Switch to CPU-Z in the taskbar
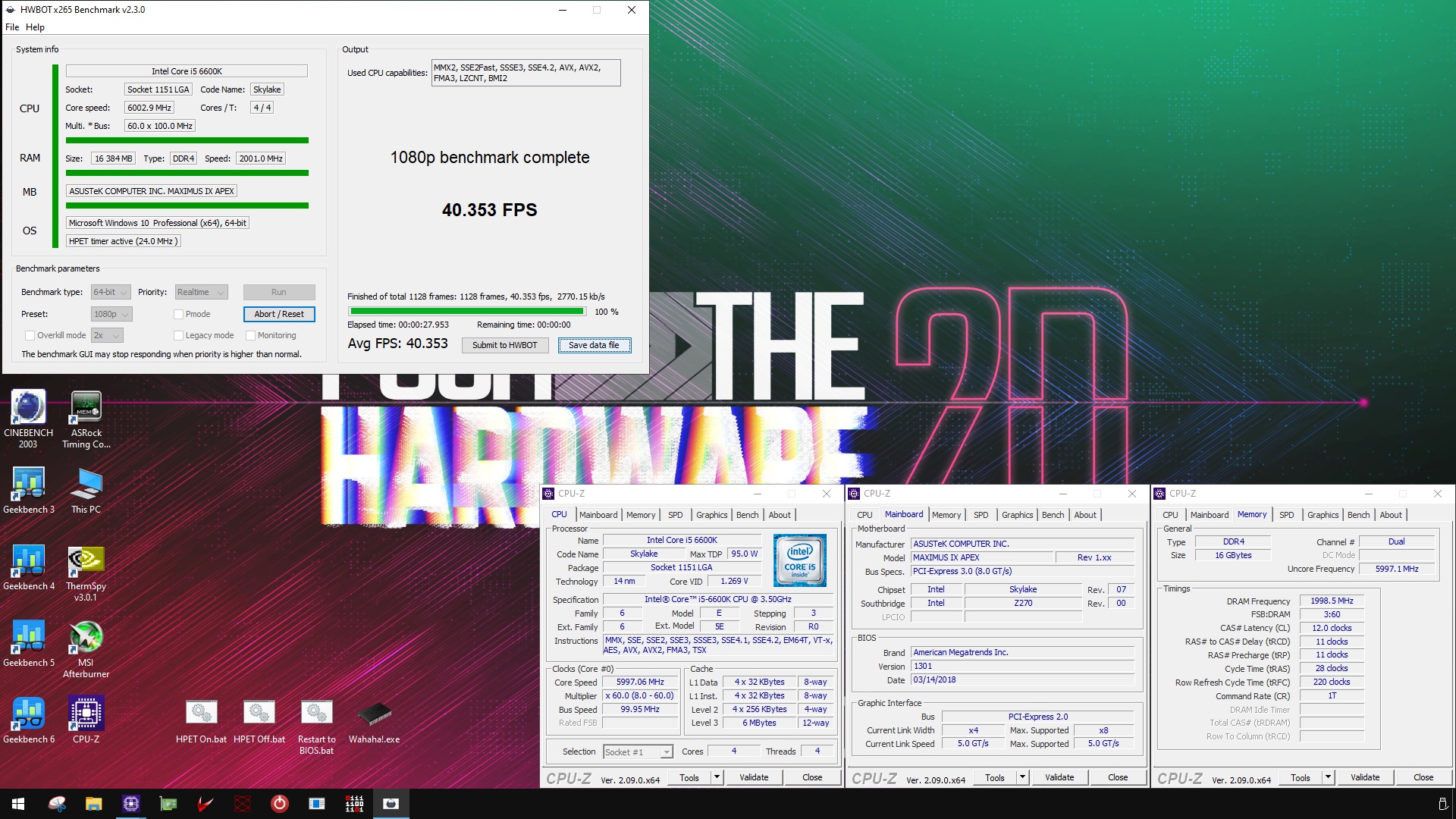This screenshot has width=1456, height=819. (131, 804)
